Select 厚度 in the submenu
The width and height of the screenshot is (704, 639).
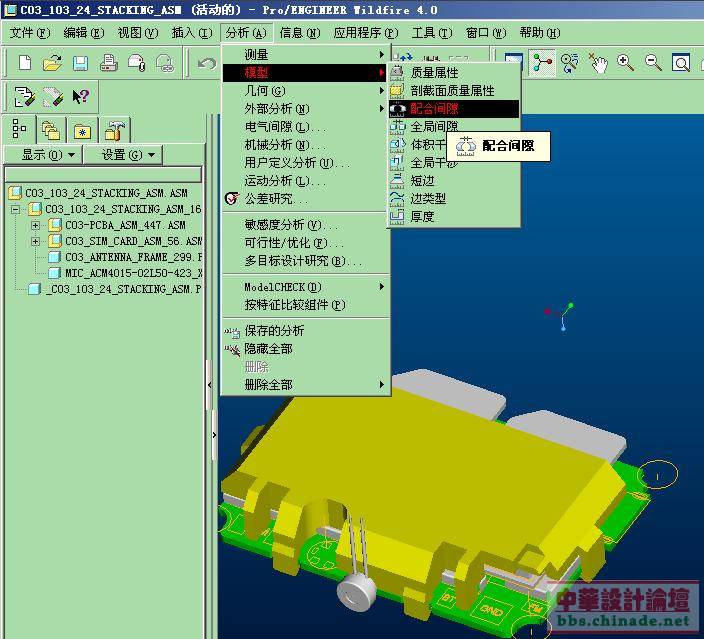pos(454,217)
